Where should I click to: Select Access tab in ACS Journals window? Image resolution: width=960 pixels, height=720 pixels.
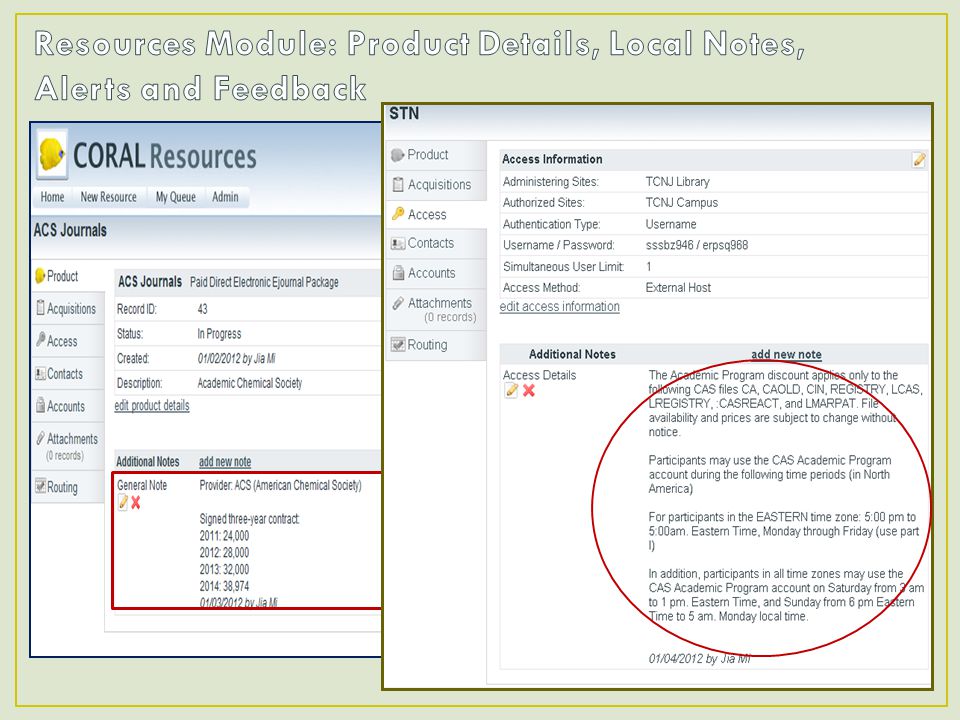(68, 341)
